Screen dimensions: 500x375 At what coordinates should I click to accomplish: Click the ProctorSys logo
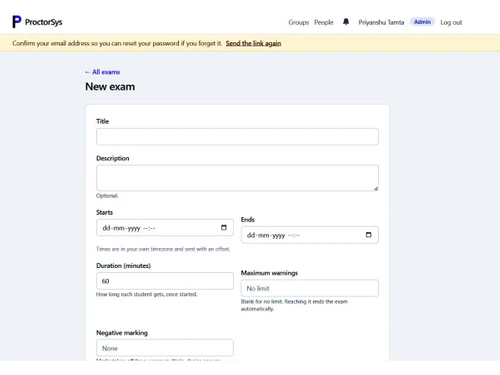17,22
